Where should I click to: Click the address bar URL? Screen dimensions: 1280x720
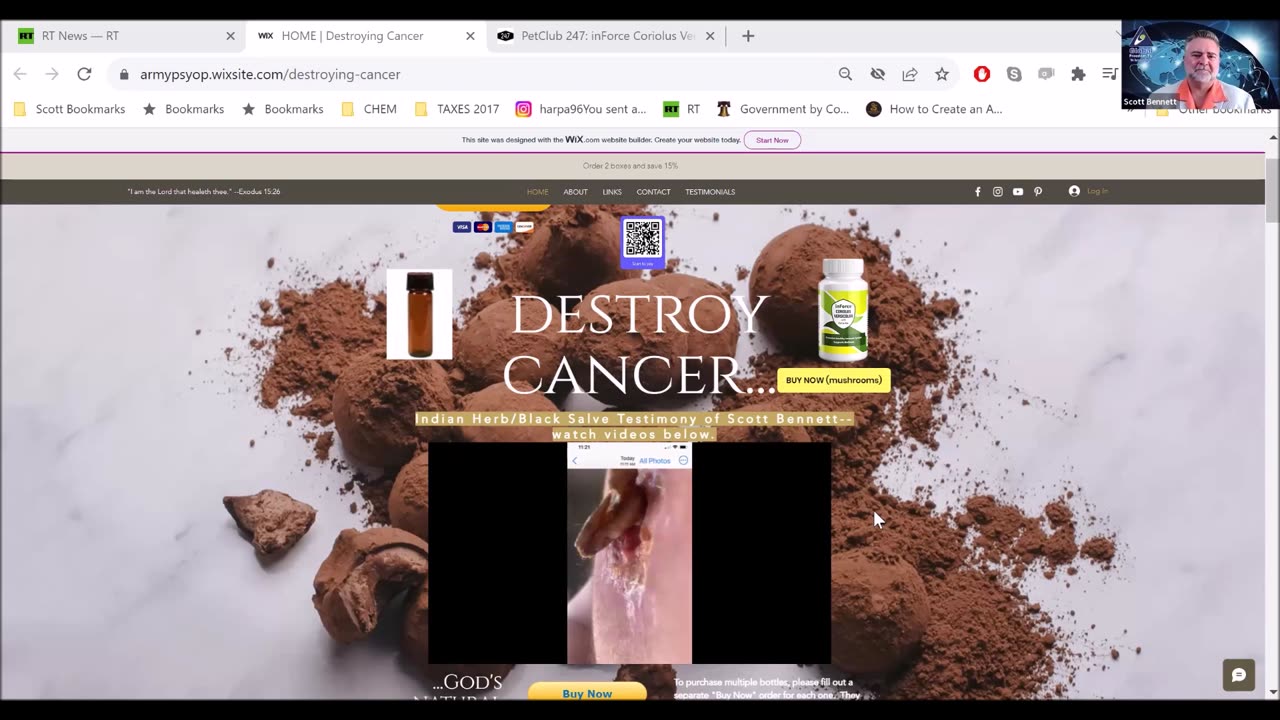point(270,74)
